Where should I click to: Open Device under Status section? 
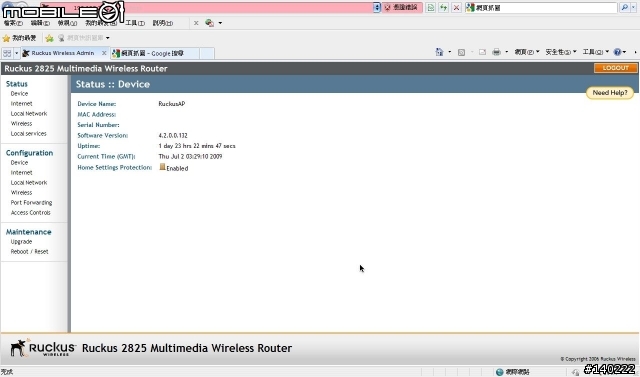point(19,93)
